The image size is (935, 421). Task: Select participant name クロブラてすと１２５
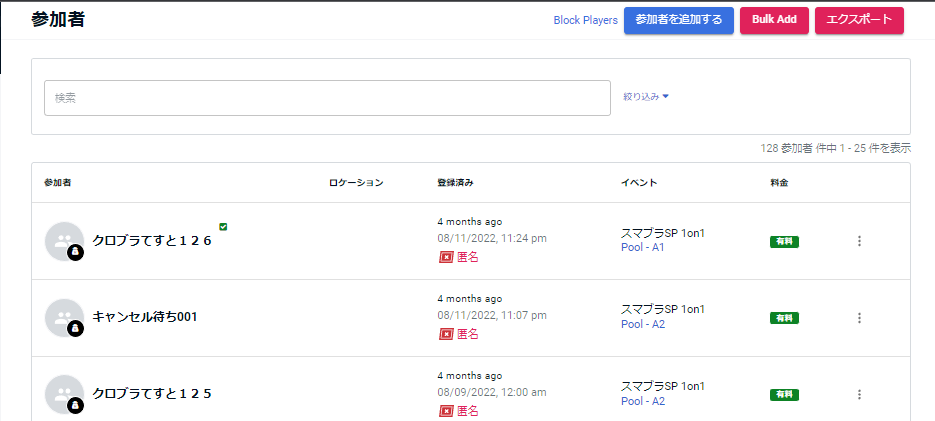pyautogui.click(x=152, y=394)
